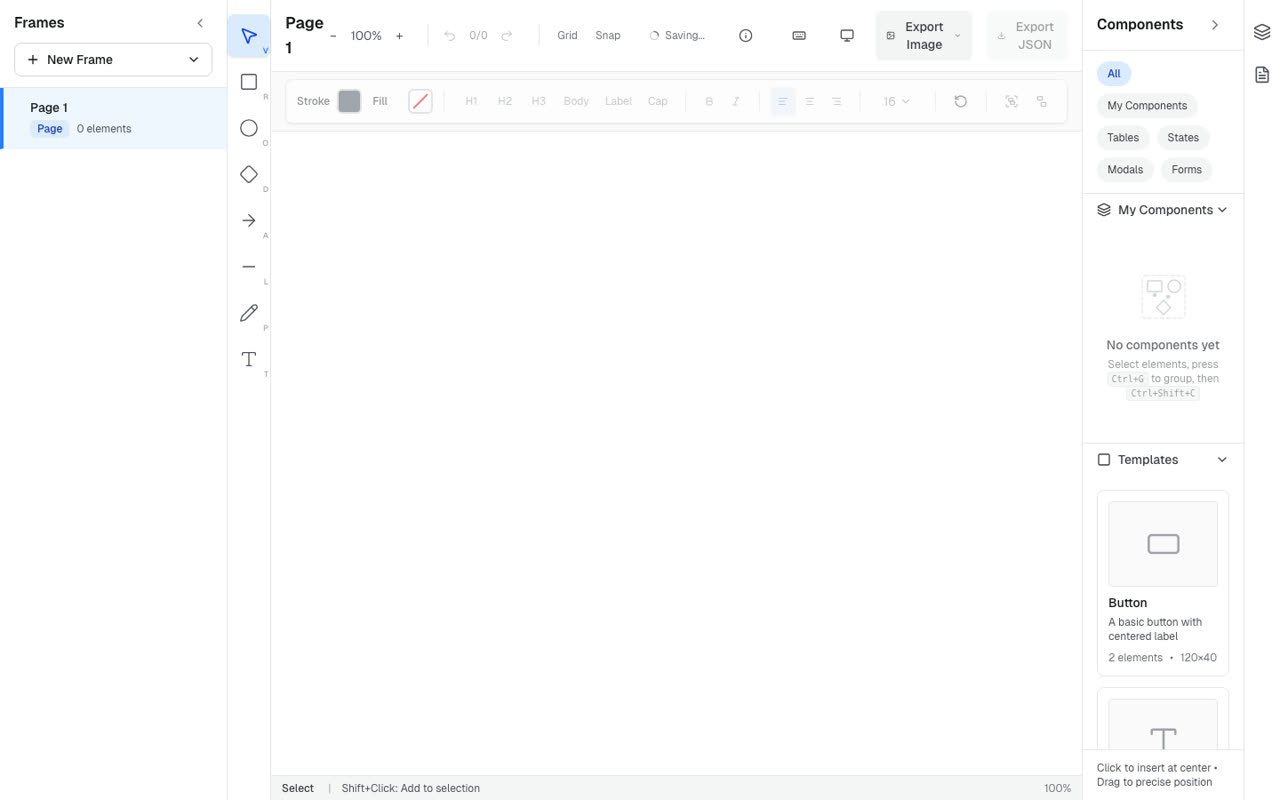
Task: Select the Pencil draw tool
Action: coord(249,313)
